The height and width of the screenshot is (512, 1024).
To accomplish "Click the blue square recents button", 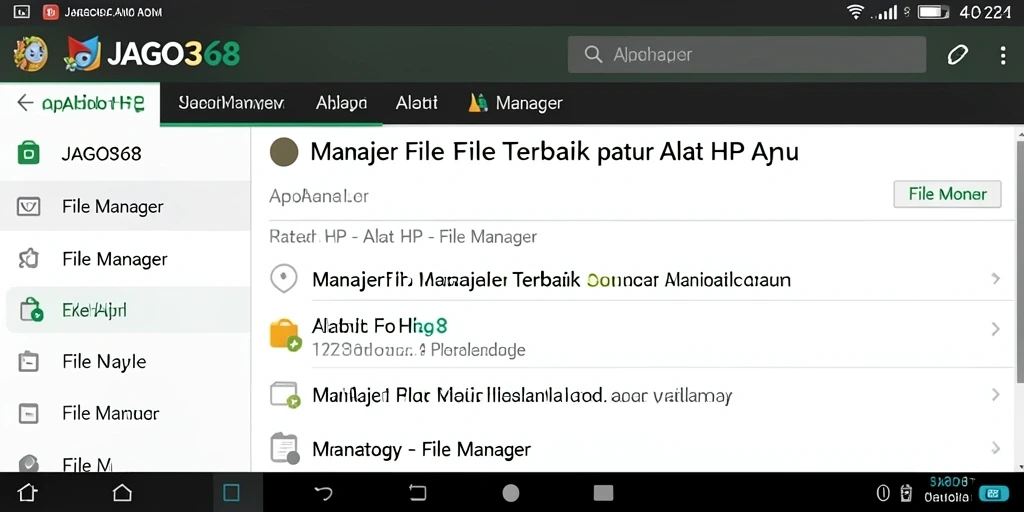I will [231, 493].
